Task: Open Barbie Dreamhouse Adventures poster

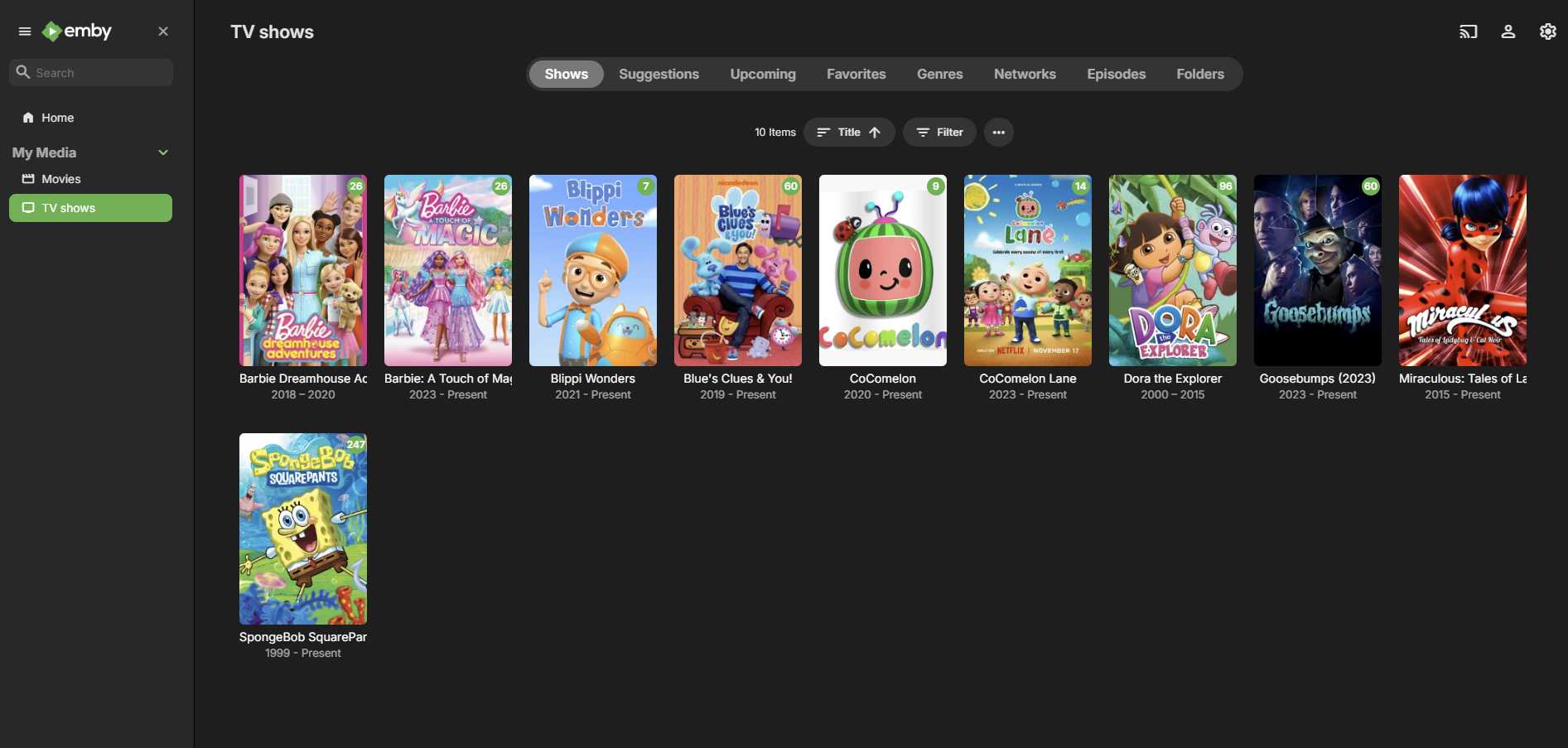Action: point(303,270)
